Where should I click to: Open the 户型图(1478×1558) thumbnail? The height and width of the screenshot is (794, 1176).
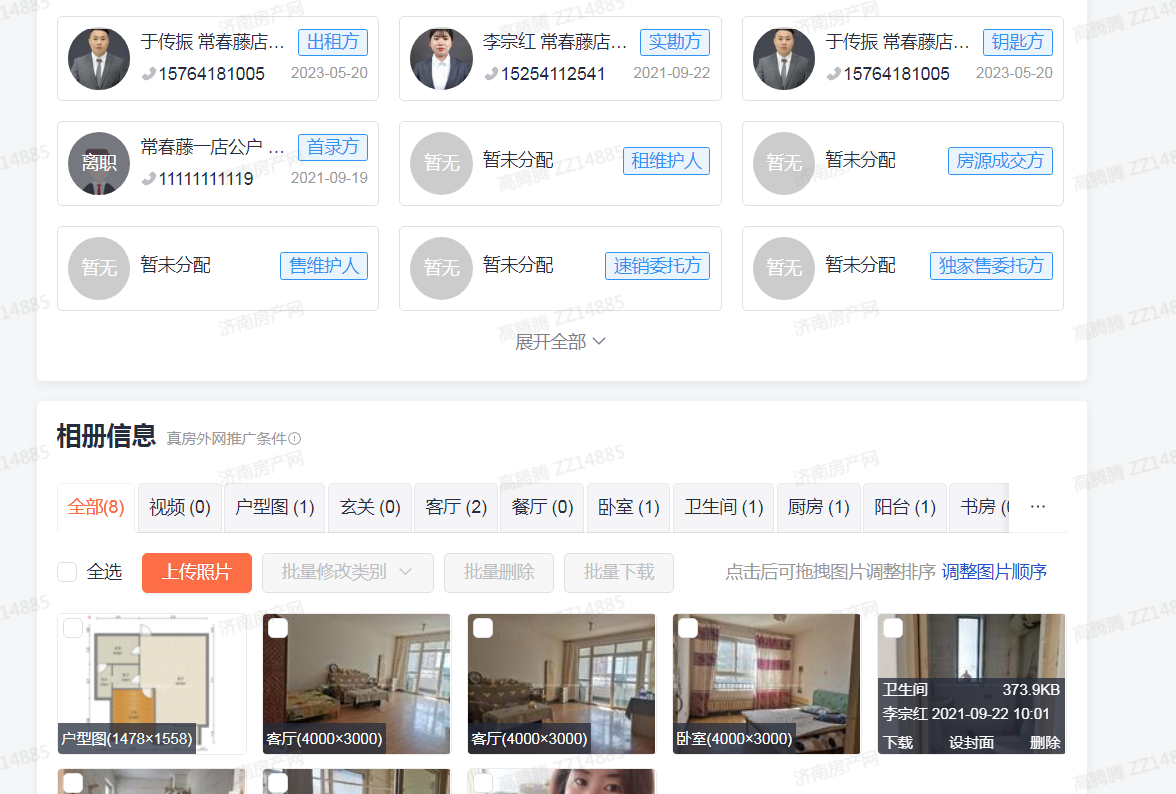[152, 684]
